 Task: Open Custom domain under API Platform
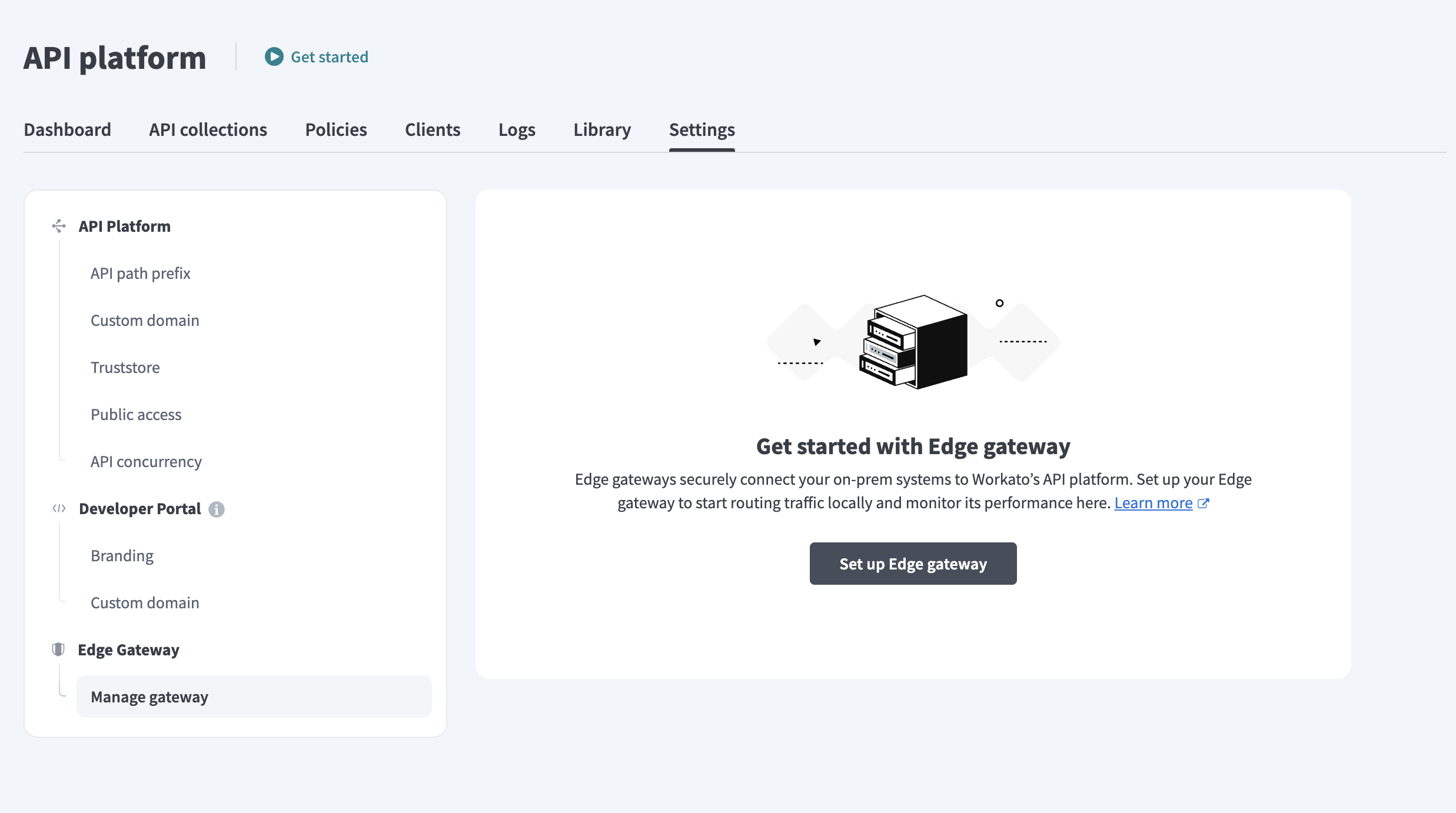(x=144, y=320)
